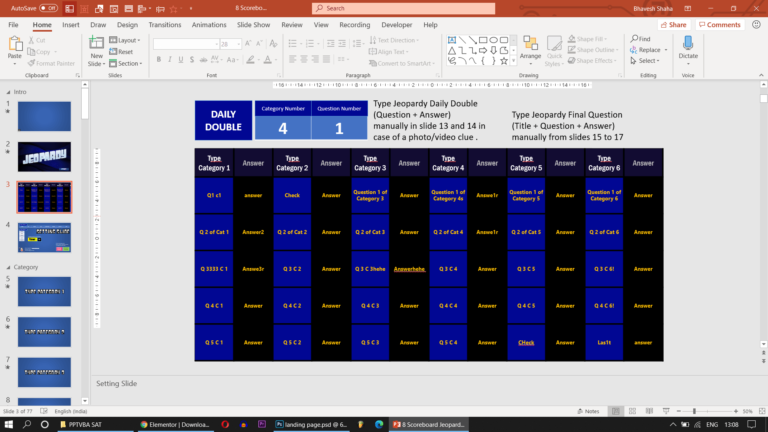Select the Jeopardy slide 2 thumbnail
Viewport: 768px width, 432px height.
point(44,157)
